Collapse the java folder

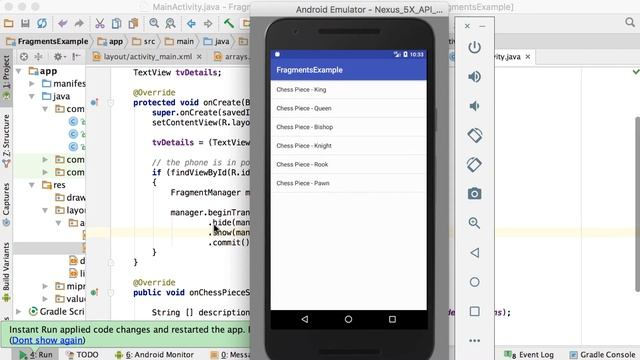coord(32,96)
